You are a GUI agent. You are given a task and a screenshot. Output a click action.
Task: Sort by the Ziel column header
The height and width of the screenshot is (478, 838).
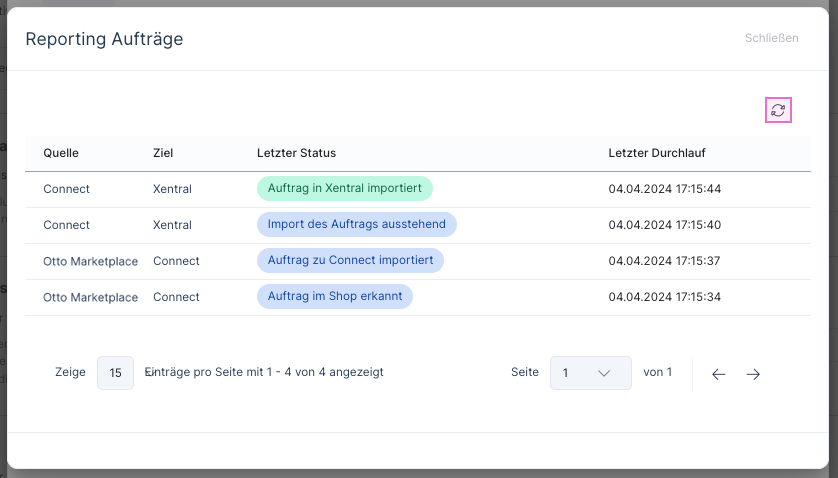pos(163,153)
